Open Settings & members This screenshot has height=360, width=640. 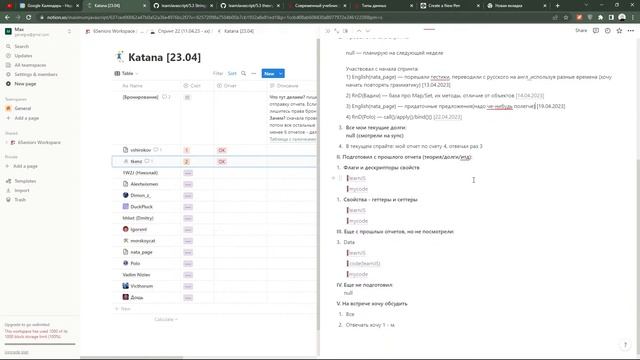point(36,75)
